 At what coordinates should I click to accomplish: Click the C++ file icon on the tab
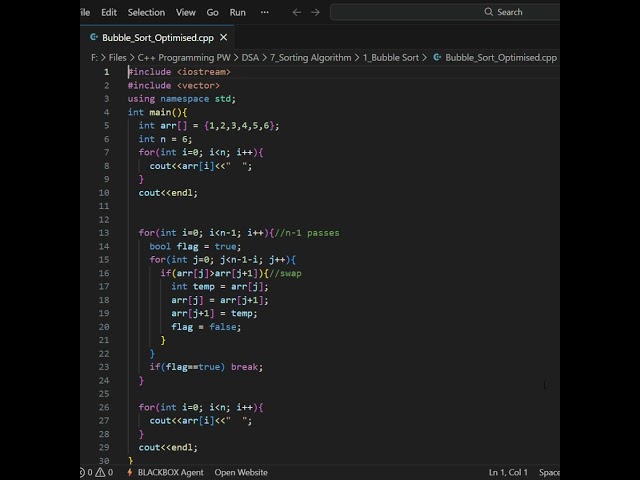(94, 37)
